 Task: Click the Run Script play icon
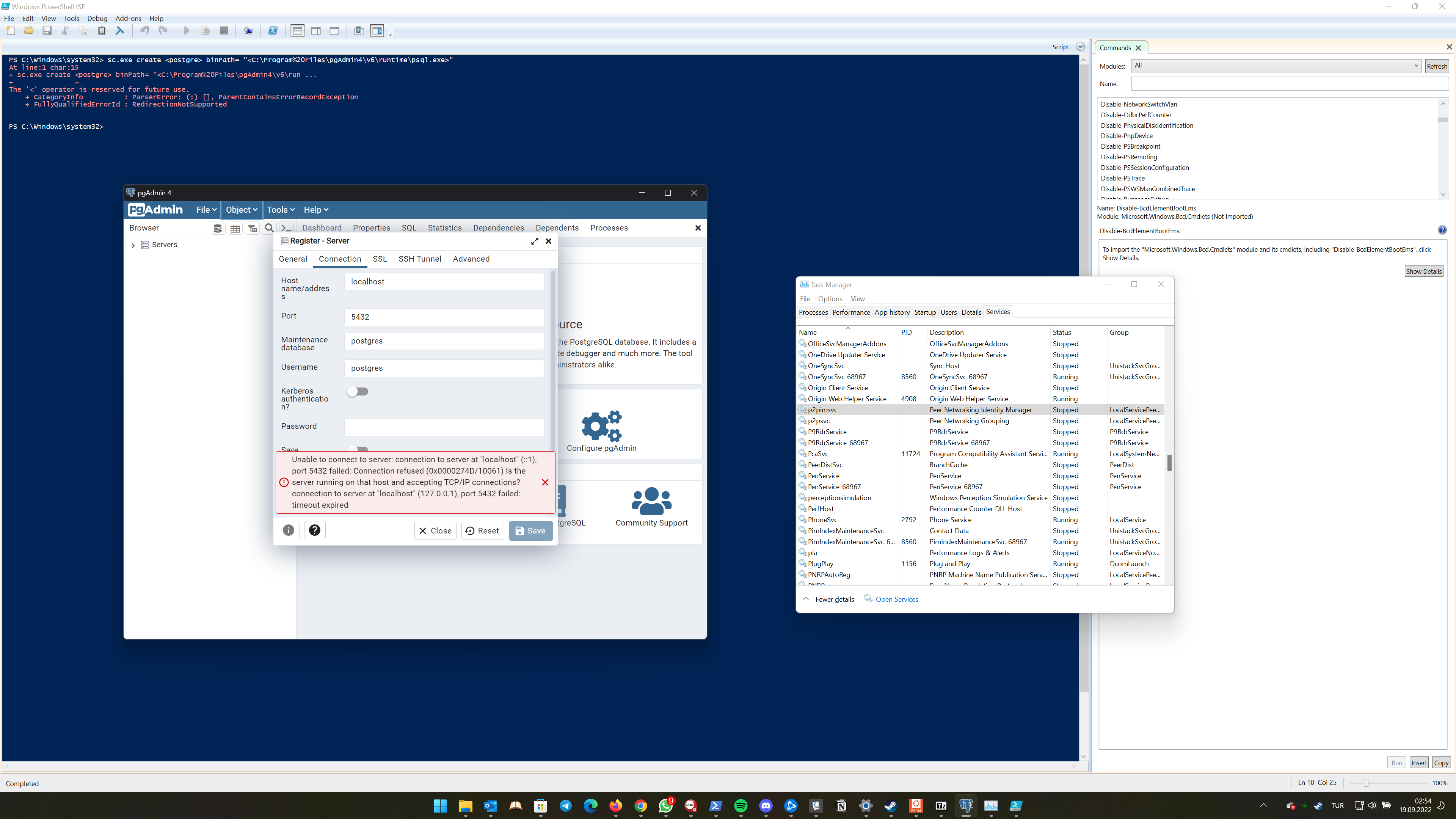tap(187, 30)
